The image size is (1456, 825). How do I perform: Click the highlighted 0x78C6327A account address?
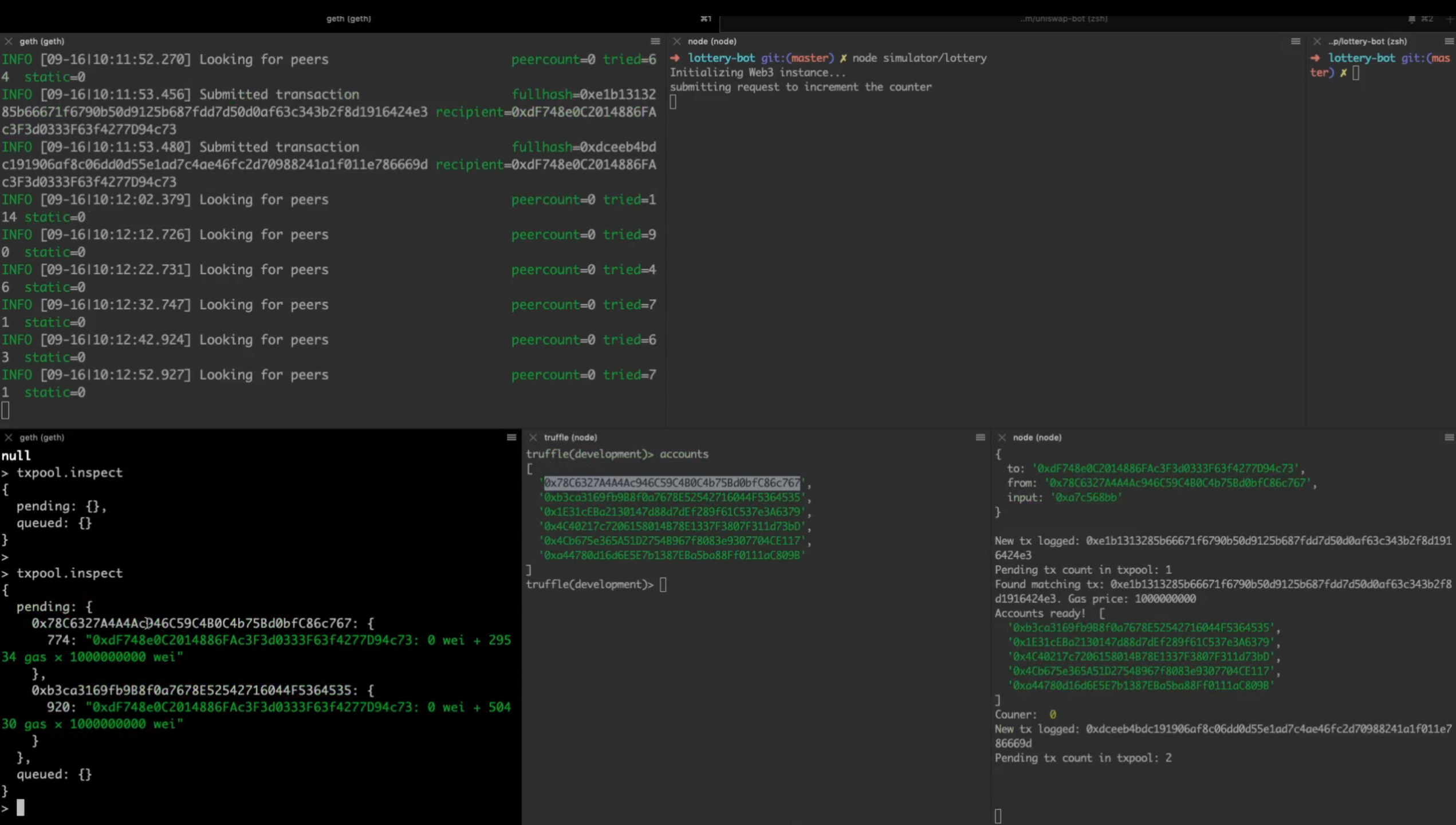pos(671,483)
